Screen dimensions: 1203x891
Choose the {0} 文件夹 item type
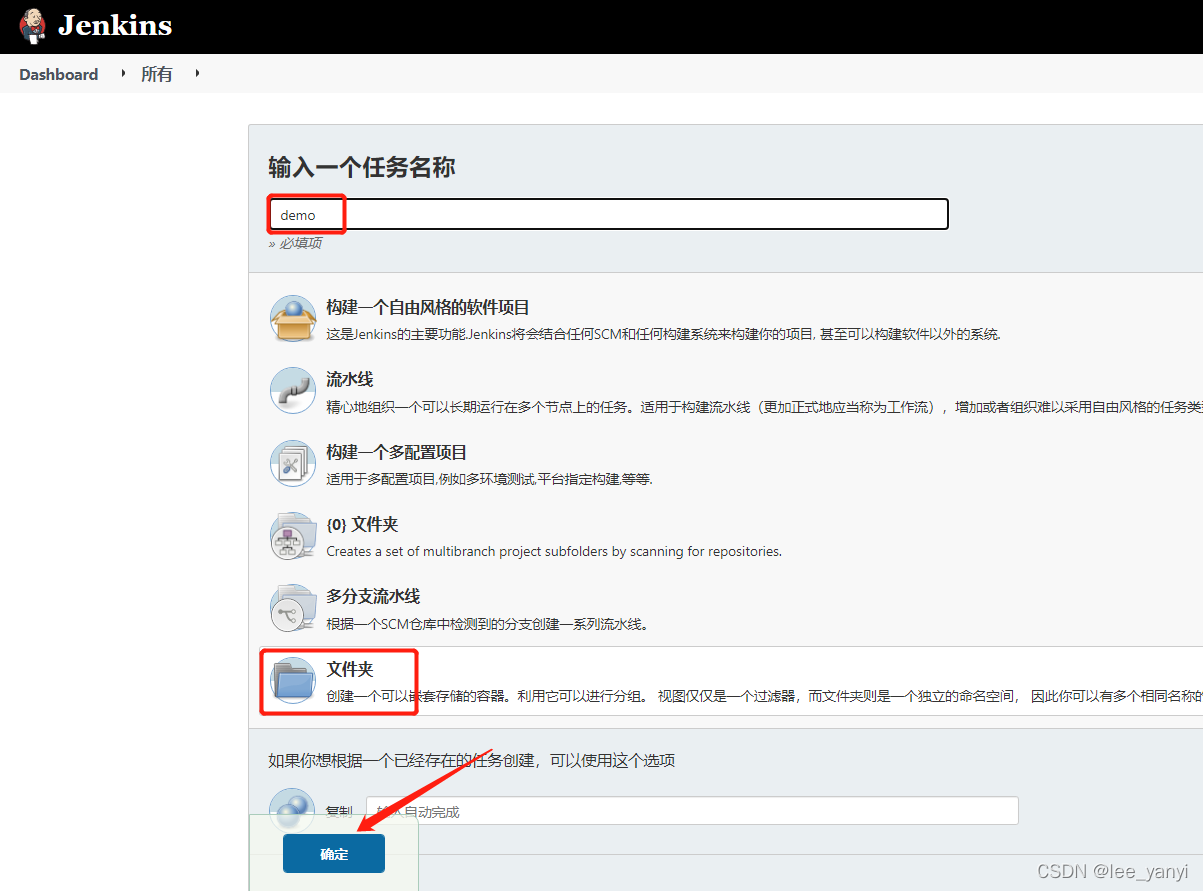pyautogui.click(x=362, y=525)
